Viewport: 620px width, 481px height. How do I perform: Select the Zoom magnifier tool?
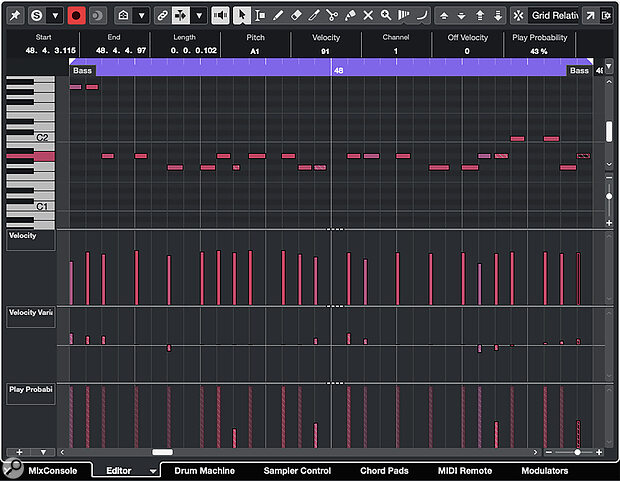[386, 16]
